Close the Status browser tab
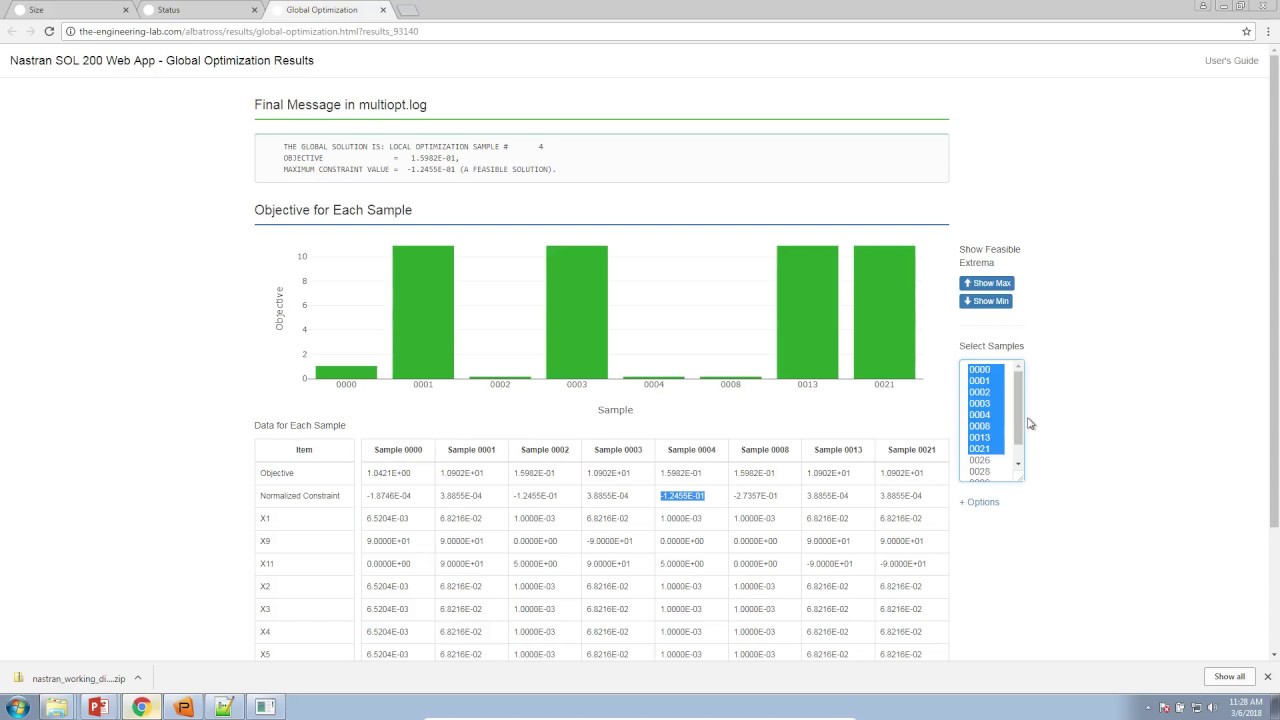This screenshot has height=720, width=1280. (254, 10)
